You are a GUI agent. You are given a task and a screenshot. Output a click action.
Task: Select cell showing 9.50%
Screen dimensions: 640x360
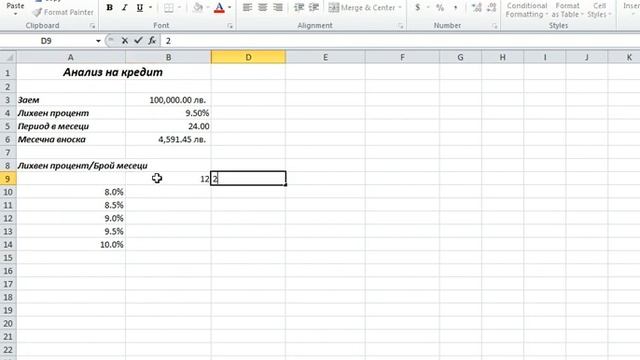coord(168,113)
